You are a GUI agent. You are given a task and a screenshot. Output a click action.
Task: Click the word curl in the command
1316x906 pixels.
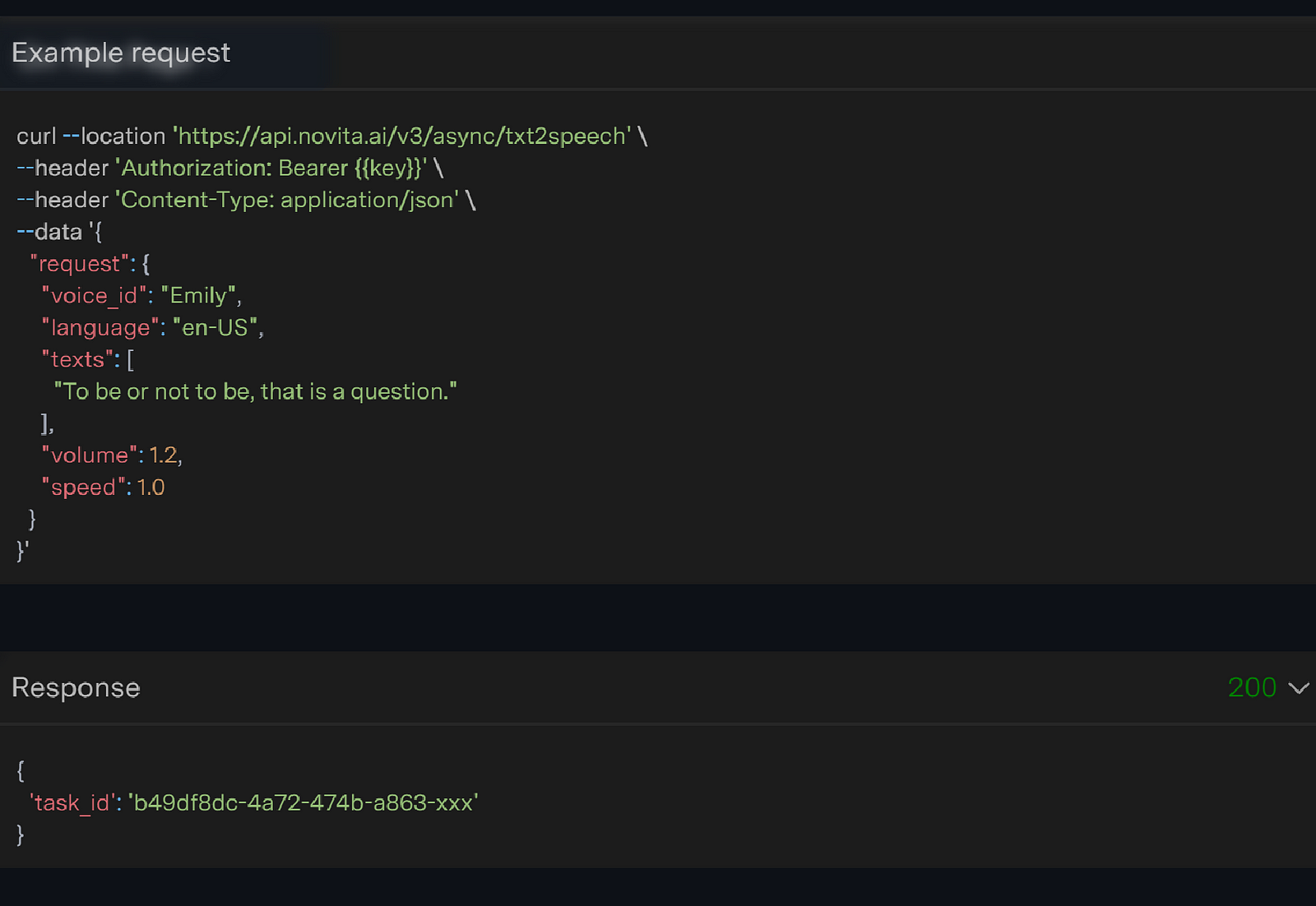[36, 136]
